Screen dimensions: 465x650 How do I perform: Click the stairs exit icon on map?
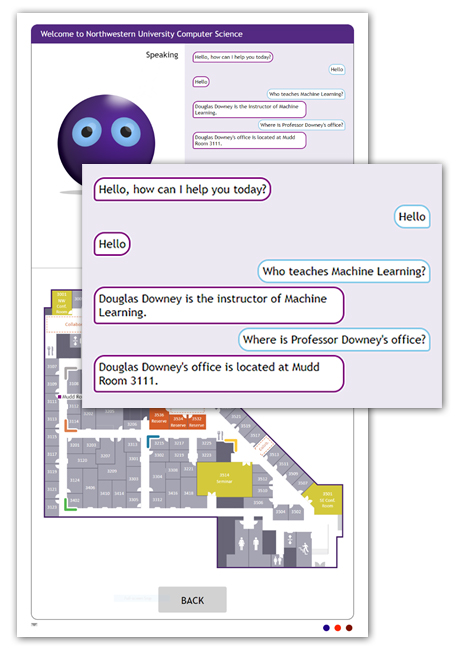coord(305,548)
